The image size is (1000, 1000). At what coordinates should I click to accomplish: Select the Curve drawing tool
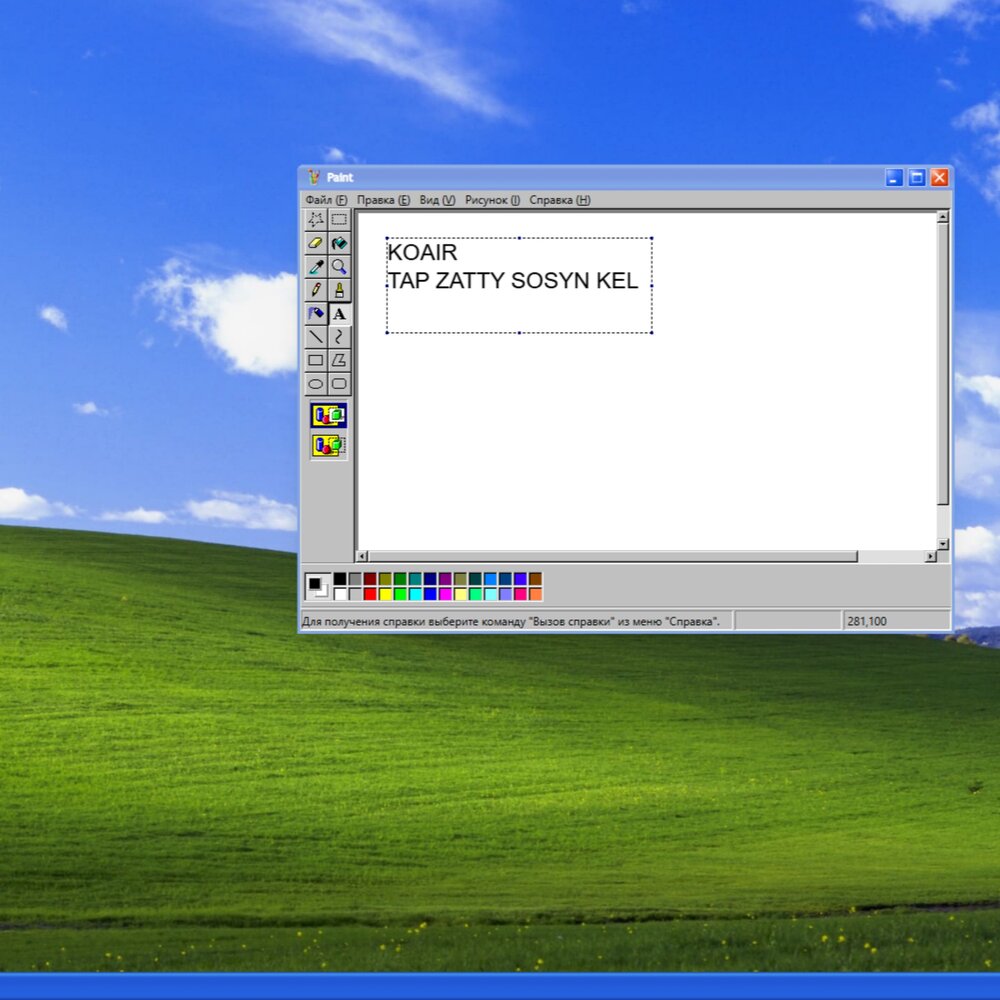pyautogui.click(x=340, y=337)
